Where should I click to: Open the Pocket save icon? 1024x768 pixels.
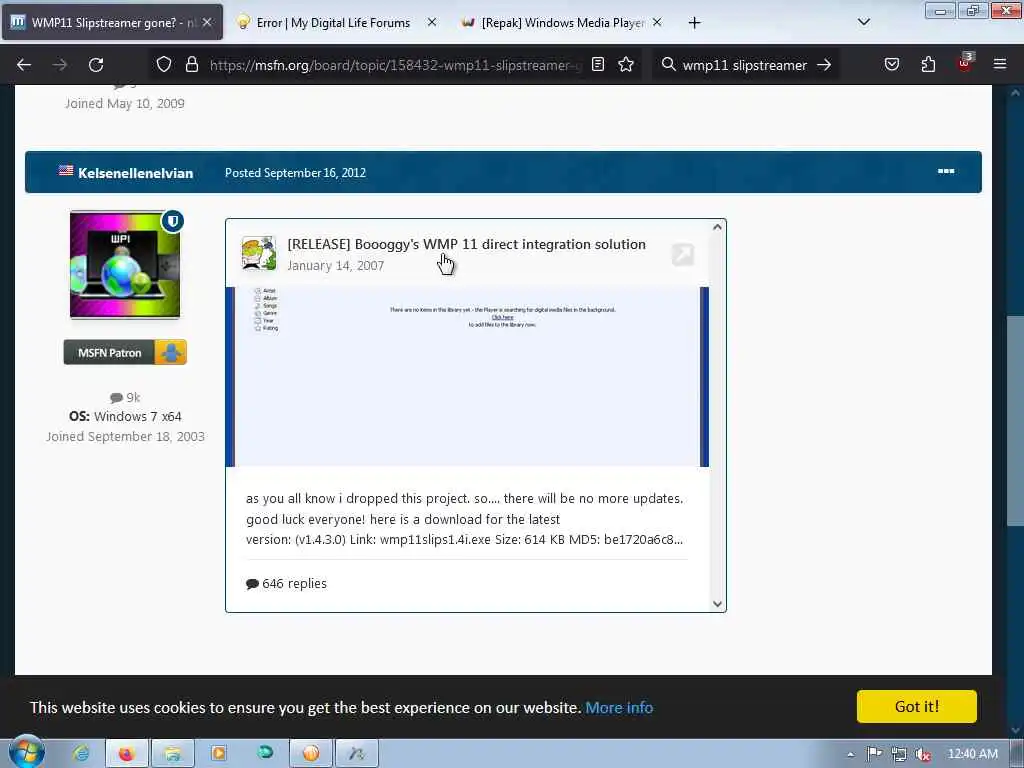pyautogui.click(x=892, y=64)
